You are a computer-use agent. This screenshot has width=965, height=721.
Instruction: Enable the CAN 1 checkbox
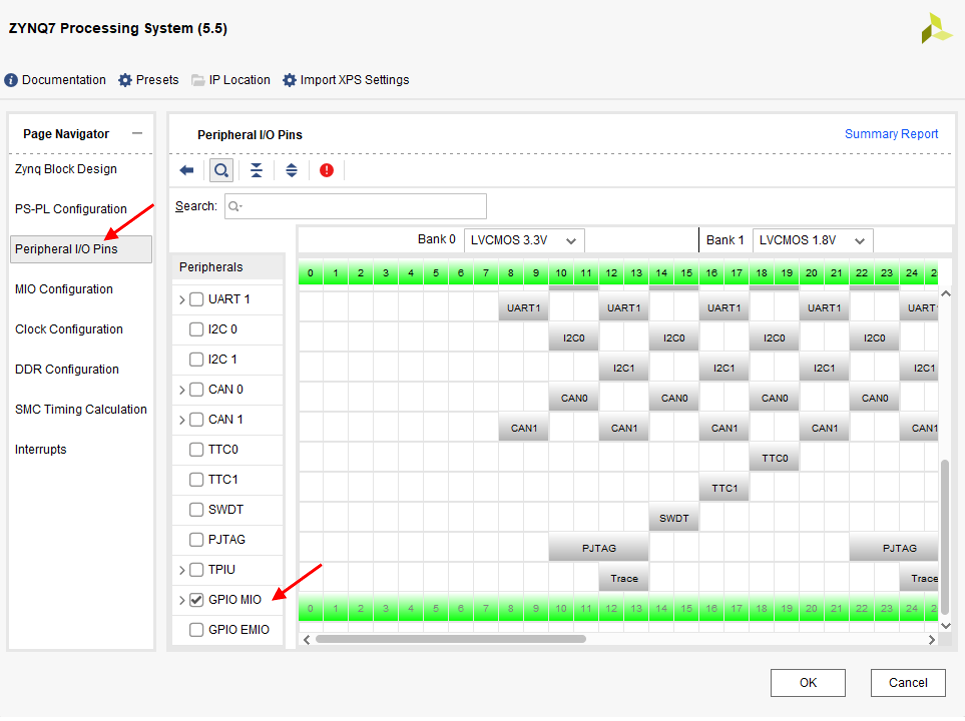pos(196,420)
